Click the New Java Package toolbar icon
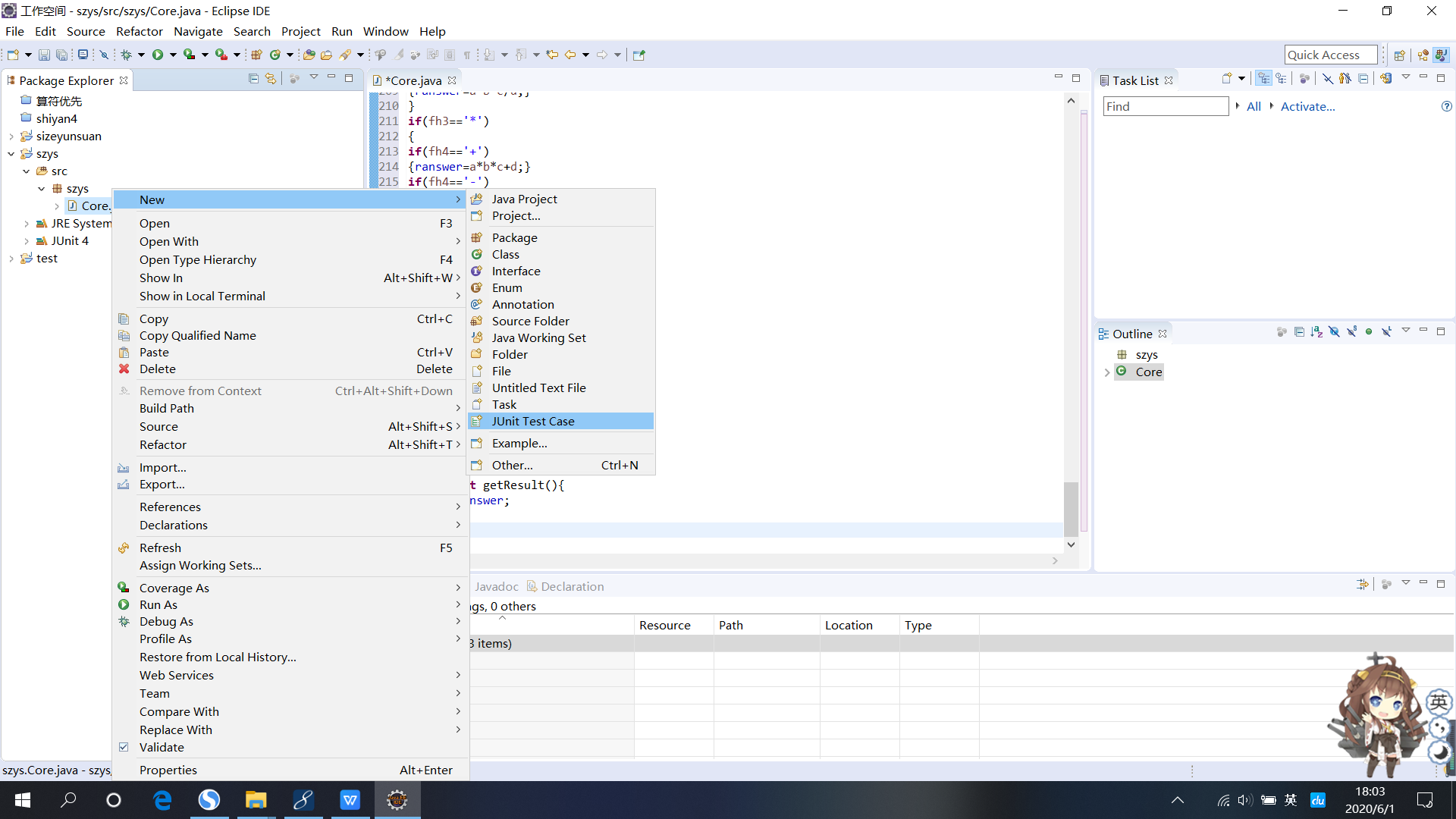 [256, 55]
